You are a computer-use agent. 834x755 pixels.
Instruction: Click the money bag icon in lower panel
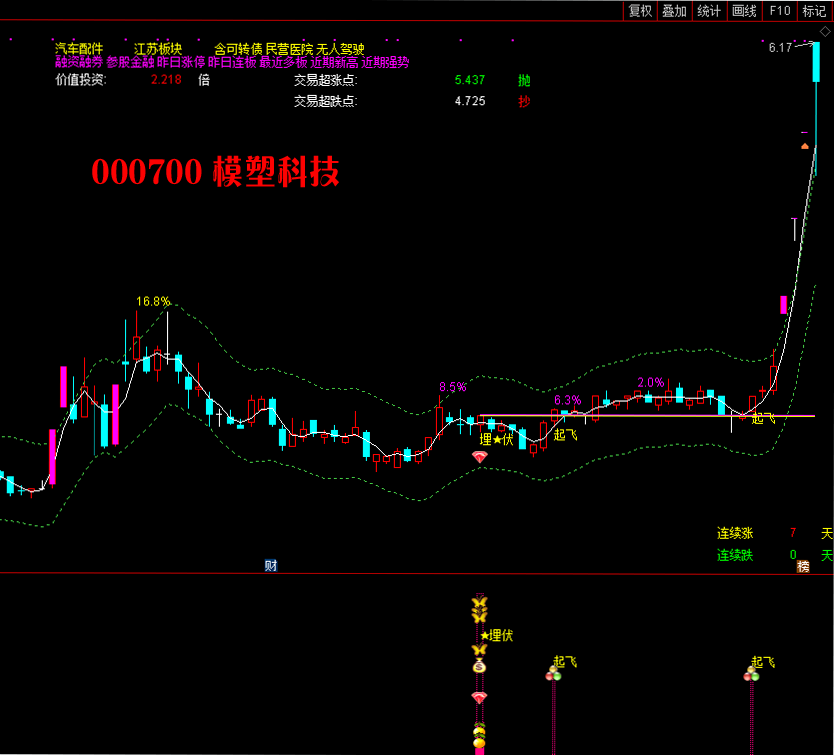480,666
